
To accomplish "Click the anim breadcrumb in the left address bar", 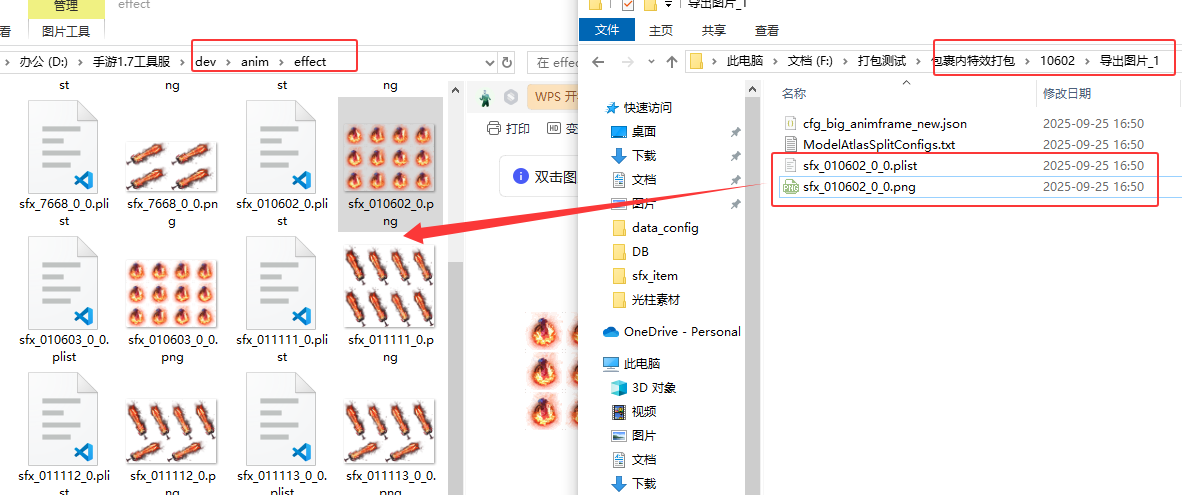I will pyautogui.click(x=255, y=62).
